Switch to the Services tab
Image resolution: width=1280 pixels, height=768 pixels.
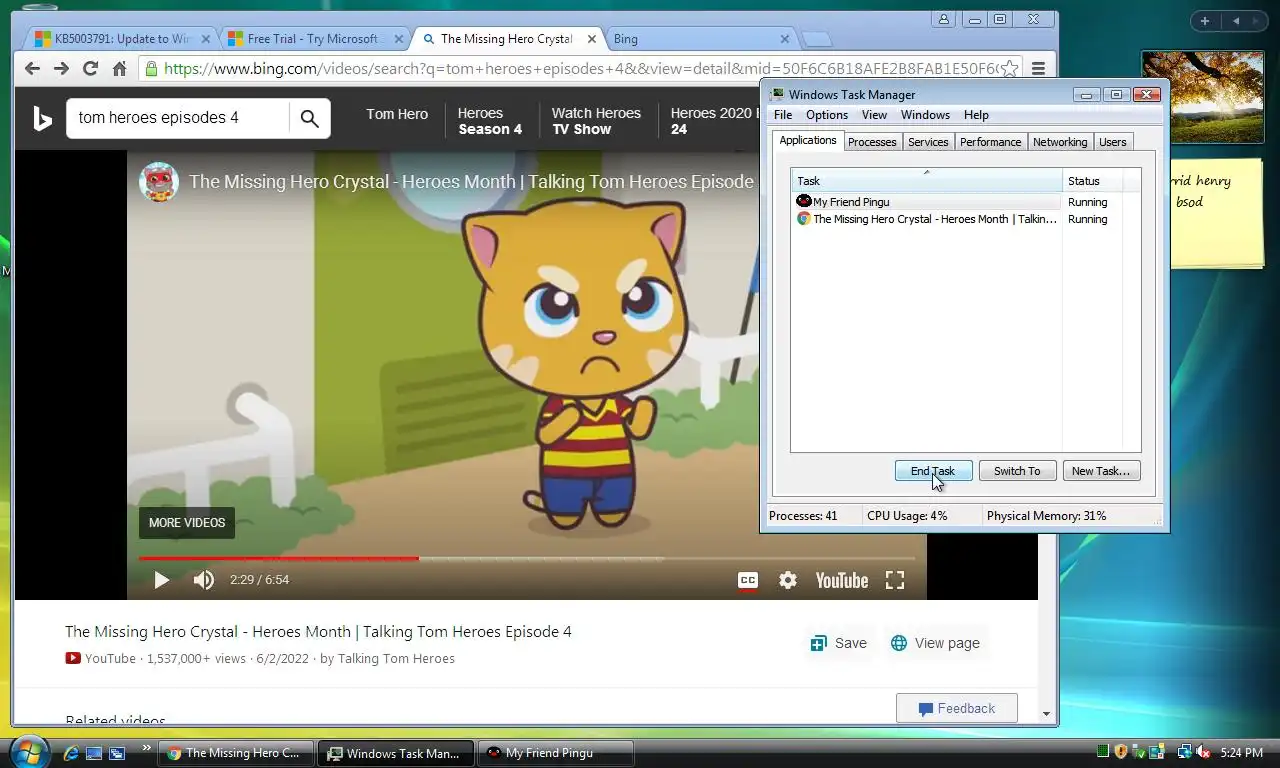[928, 142]
